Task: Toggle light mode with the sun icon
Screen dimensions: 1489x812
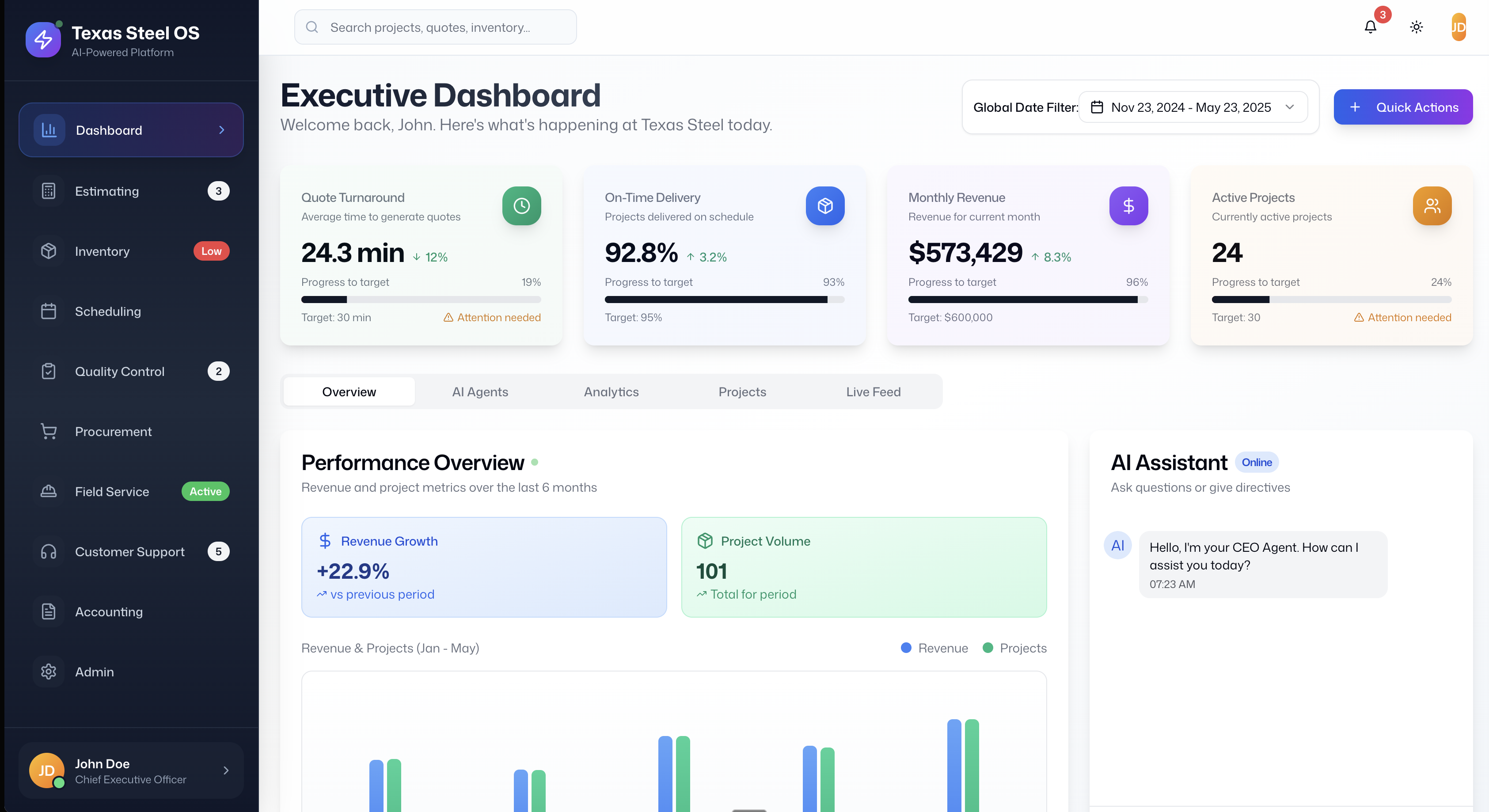Action: click(1416, 27)
